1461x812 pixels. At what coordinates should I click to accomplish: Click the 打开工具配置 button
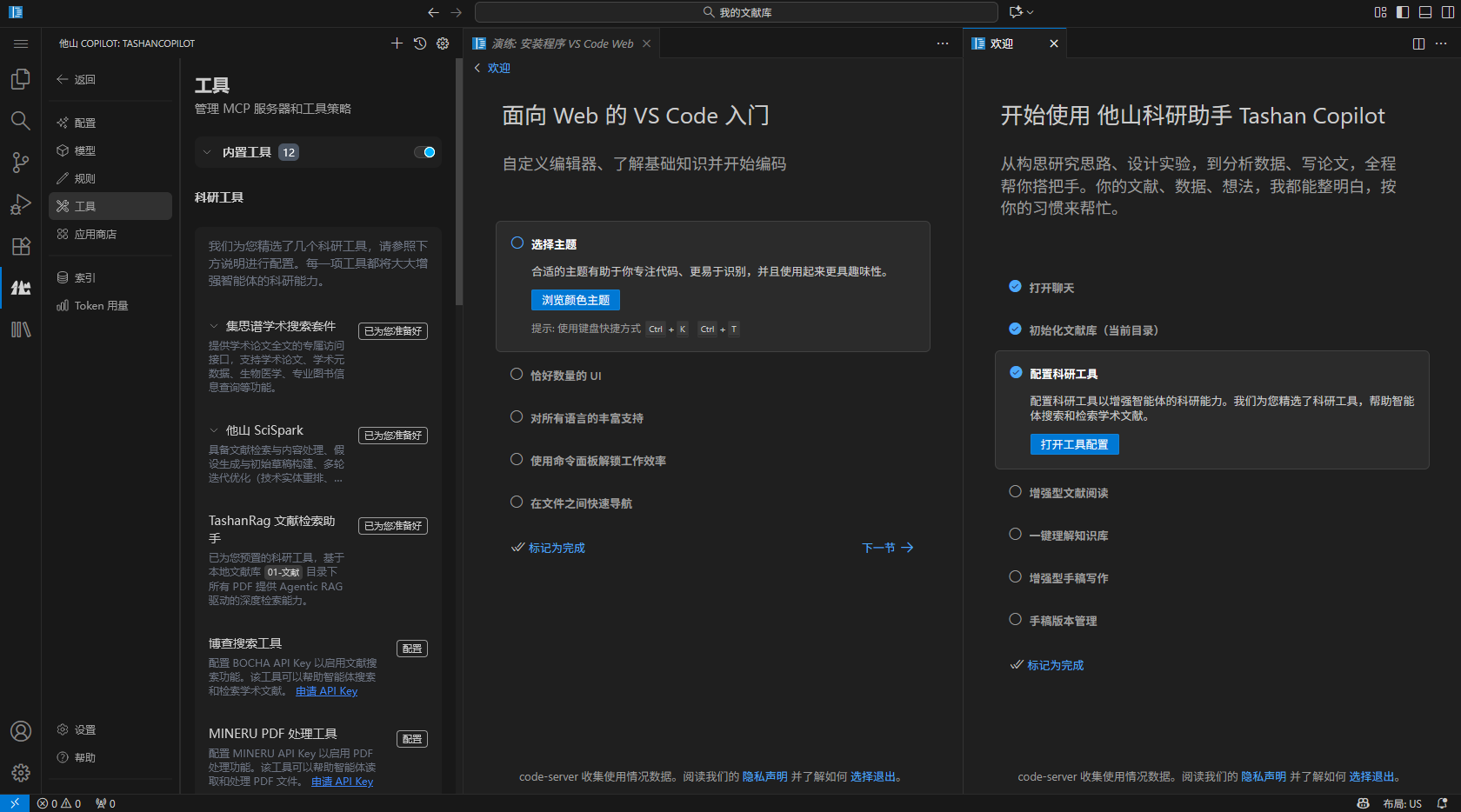point(1074,444)
